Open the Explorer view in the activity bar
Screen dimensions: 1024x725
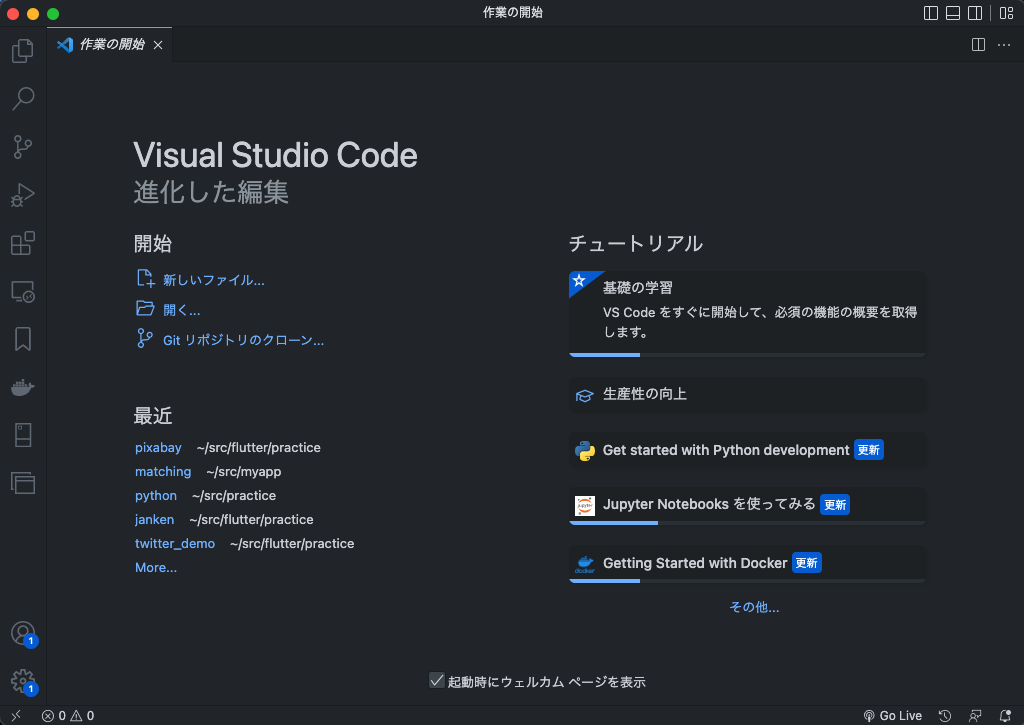[22, 50]
